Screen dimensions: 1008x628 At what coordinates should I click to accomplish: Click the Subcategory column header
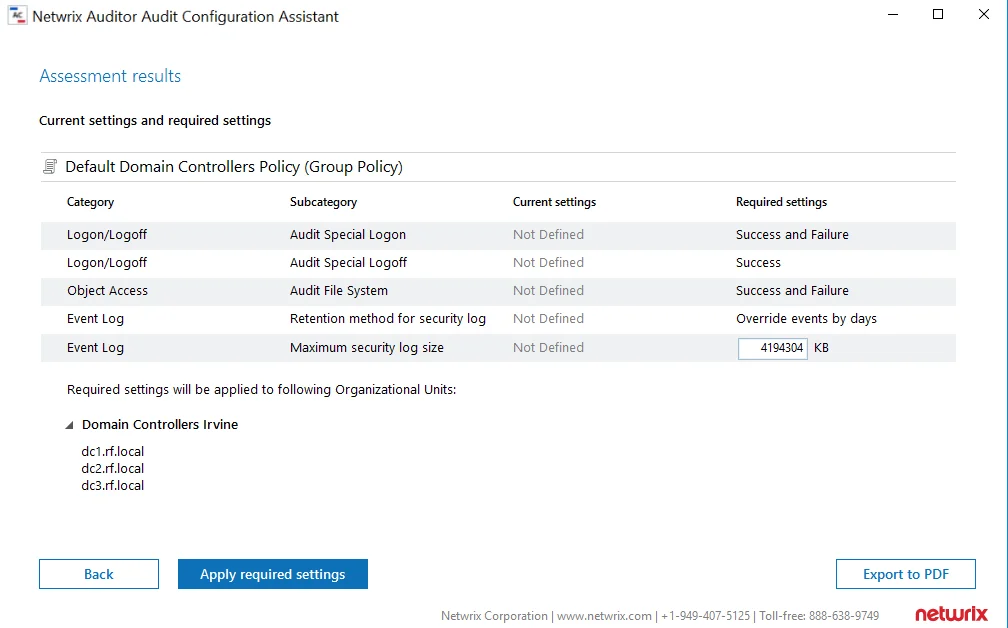point(323,202)
